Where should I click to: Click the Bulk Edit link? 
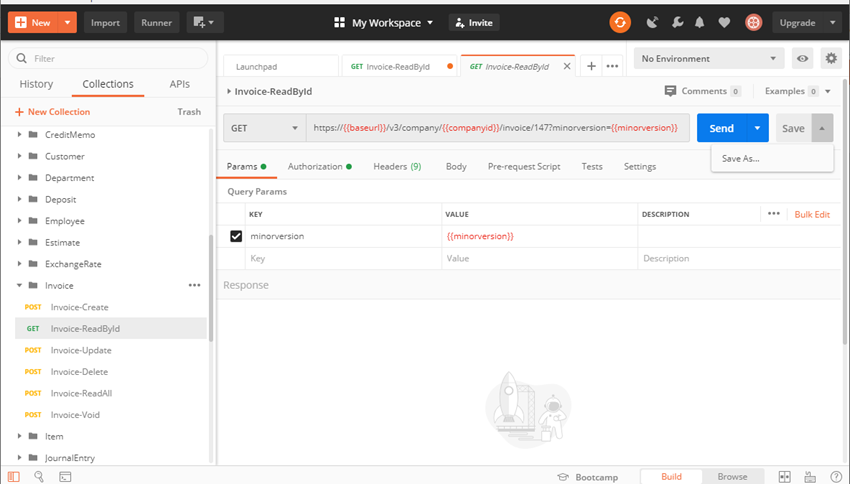point(811,214)
